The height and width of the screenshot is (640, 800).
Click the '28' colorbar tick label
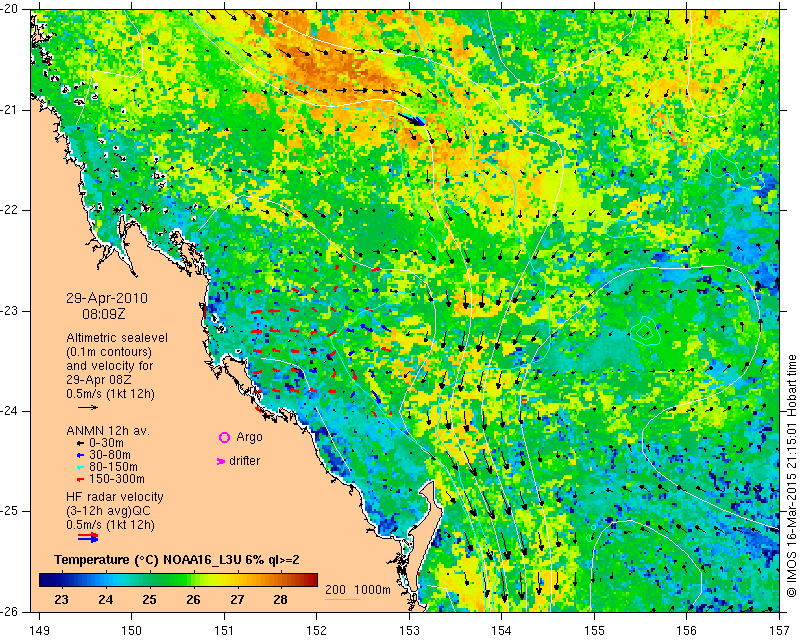[x=281, y=599]
